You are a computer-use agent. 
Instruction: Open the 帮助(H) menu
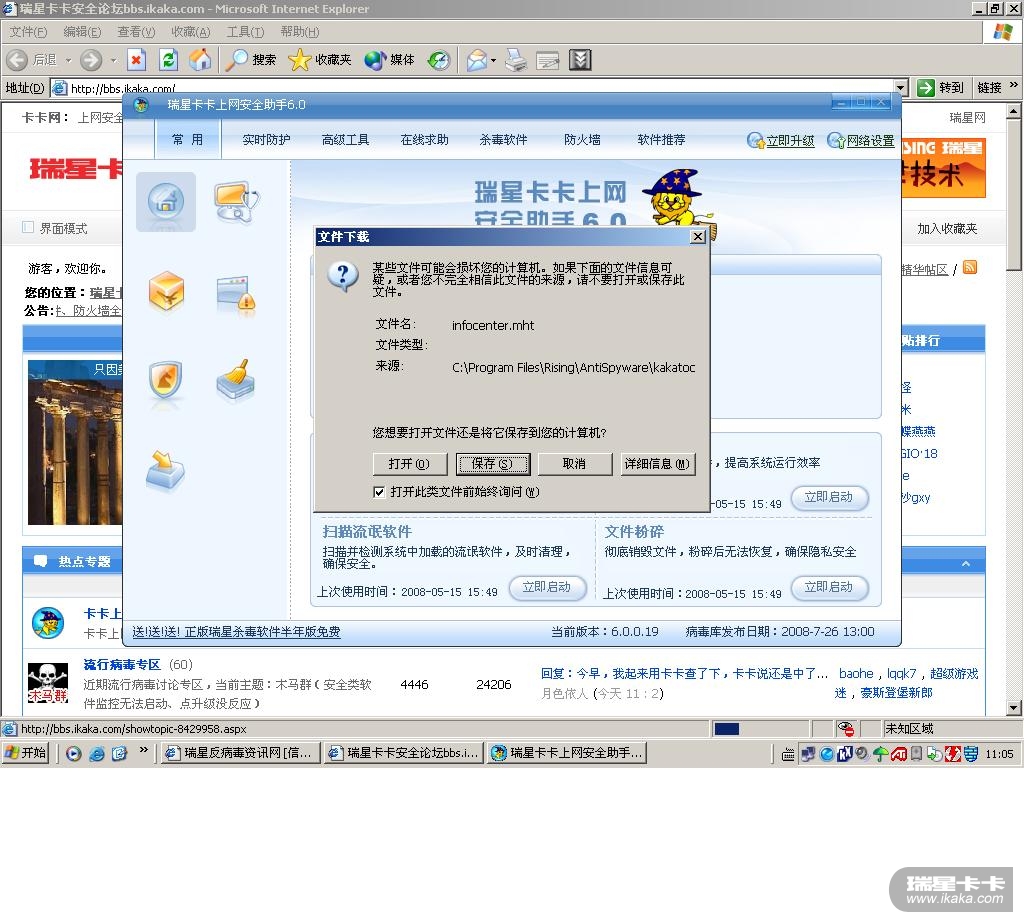click(300, 31)
